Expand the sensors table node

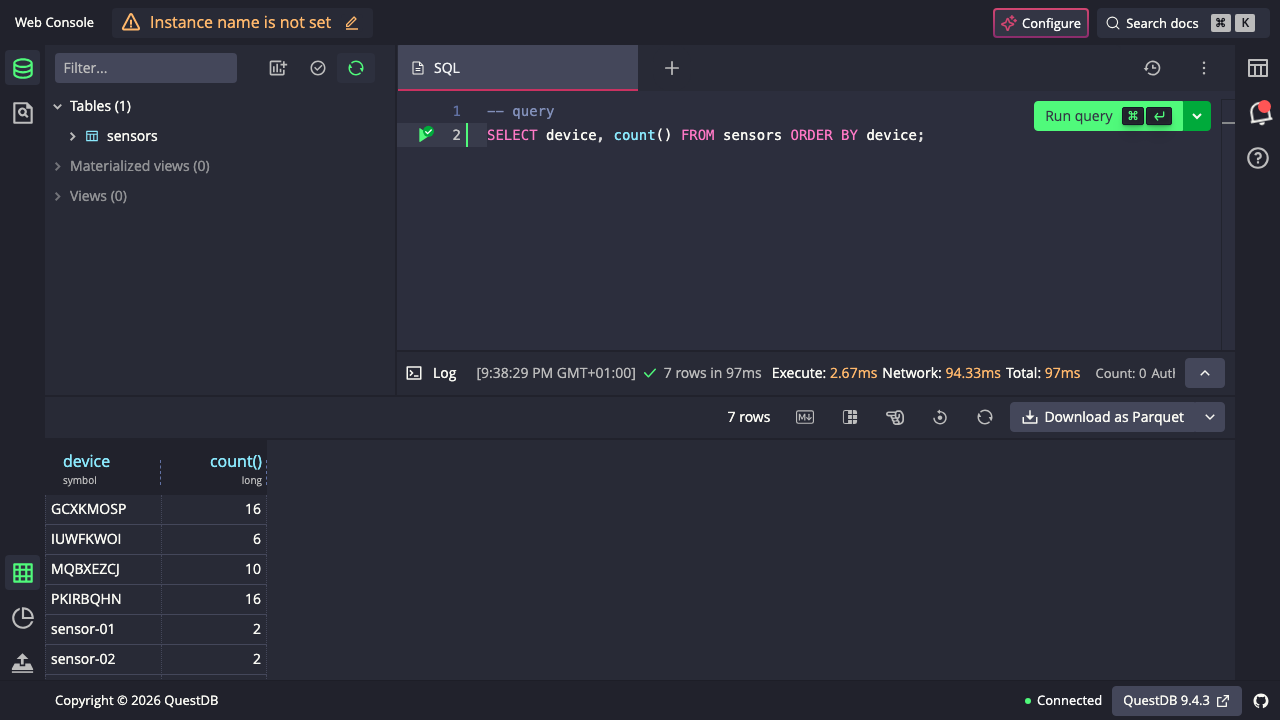(73, 136)
